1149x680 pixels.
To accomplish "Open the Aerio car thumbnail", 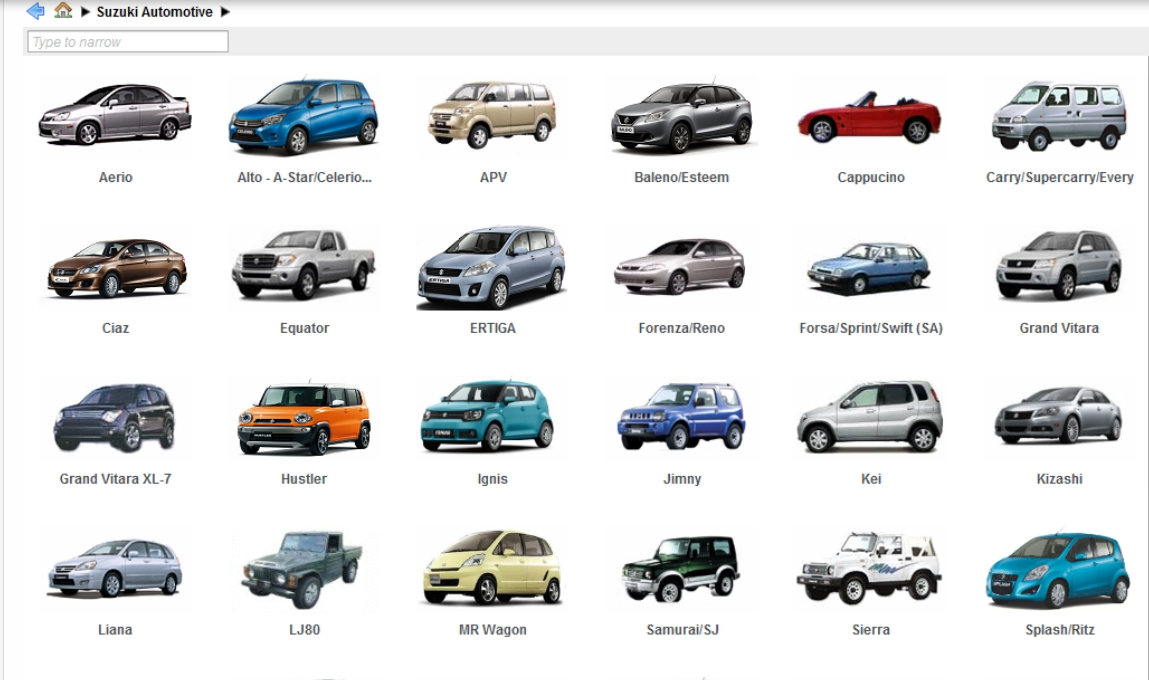I will click(115, 114).
